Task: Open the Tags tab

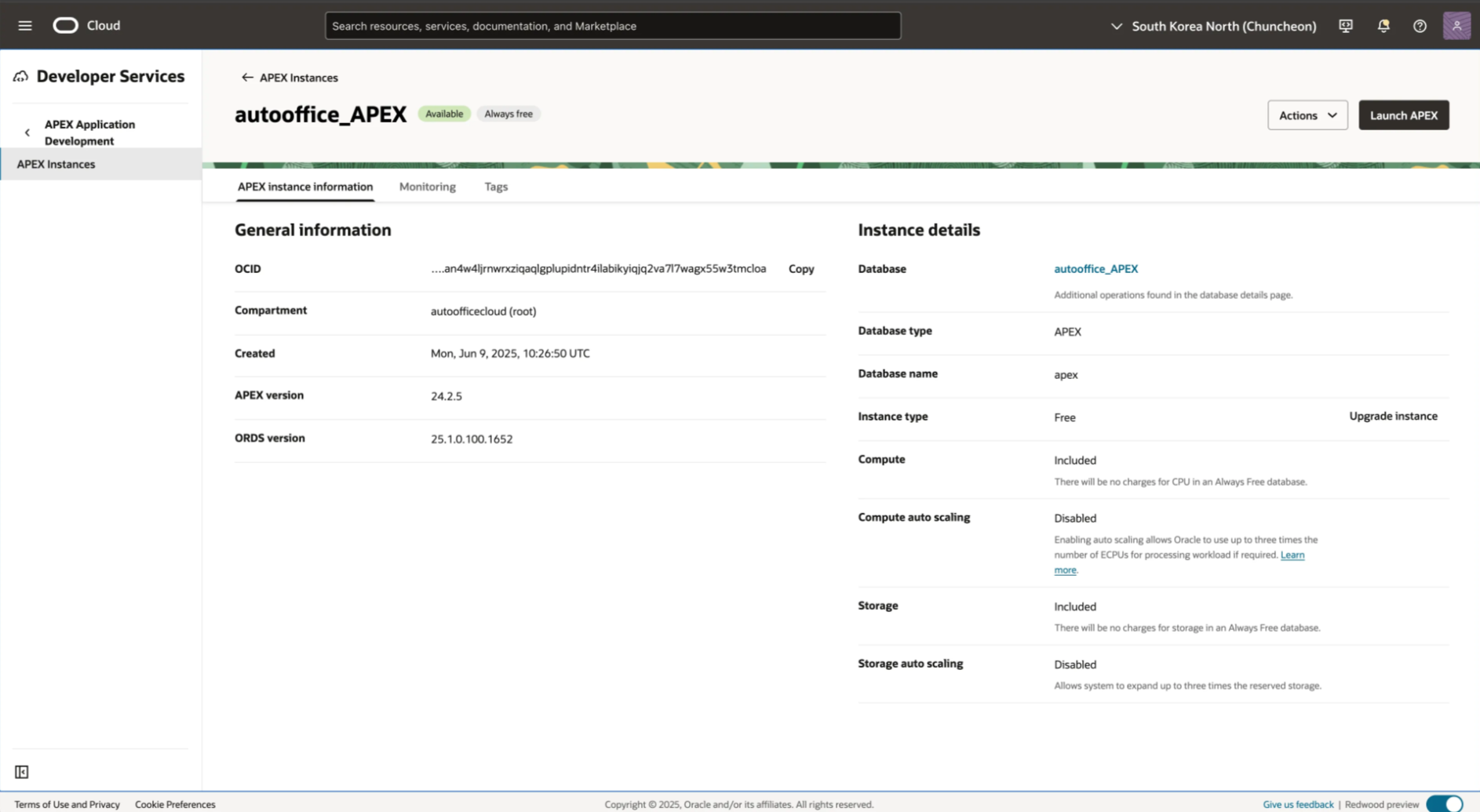Action: [496, 187]
